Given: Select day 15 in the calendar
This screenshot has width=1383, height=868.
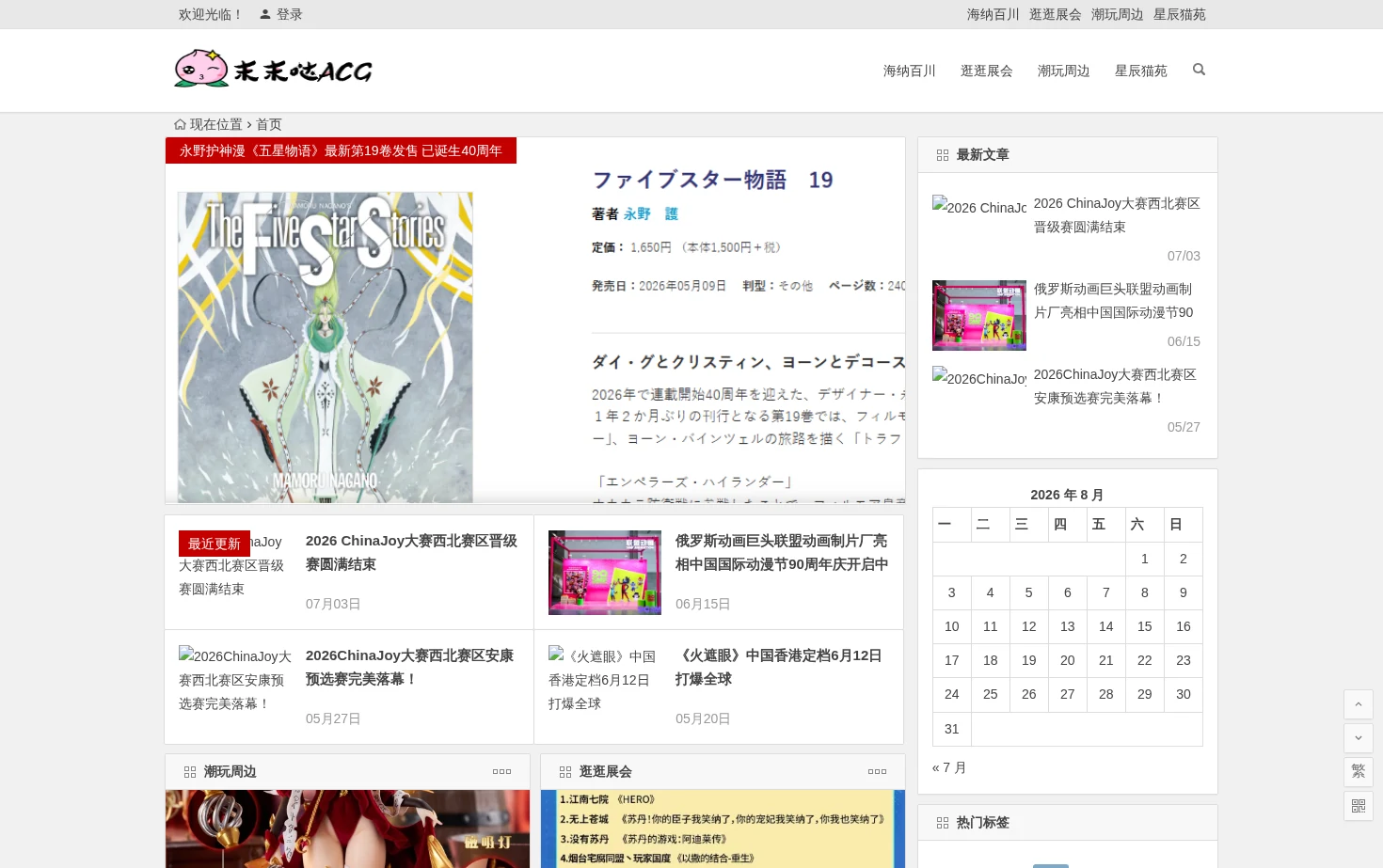Looking at the screenshot, I should tap(1145, 626).
